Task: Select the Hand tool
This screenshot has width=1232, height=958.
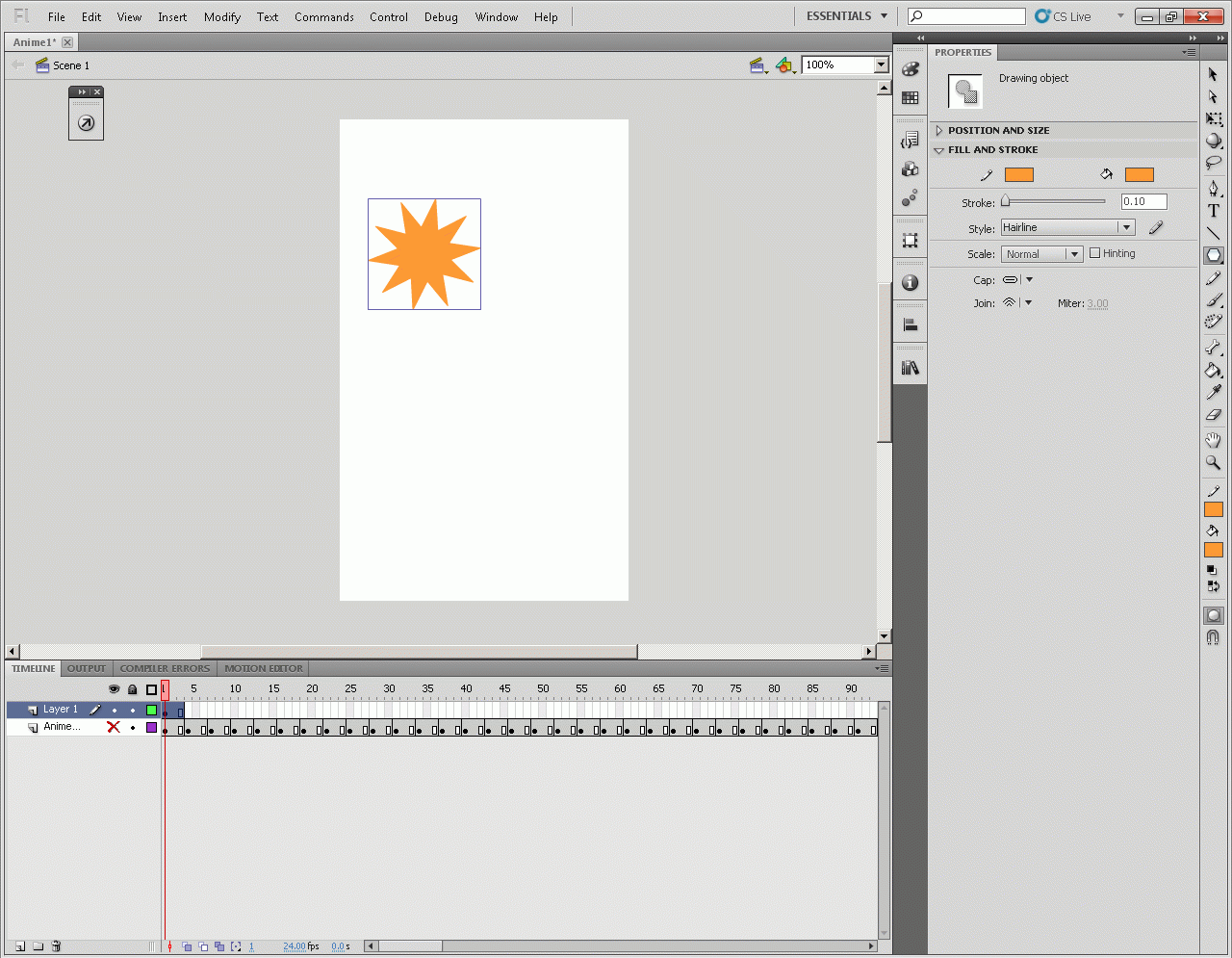Action: pos(1213,440)
